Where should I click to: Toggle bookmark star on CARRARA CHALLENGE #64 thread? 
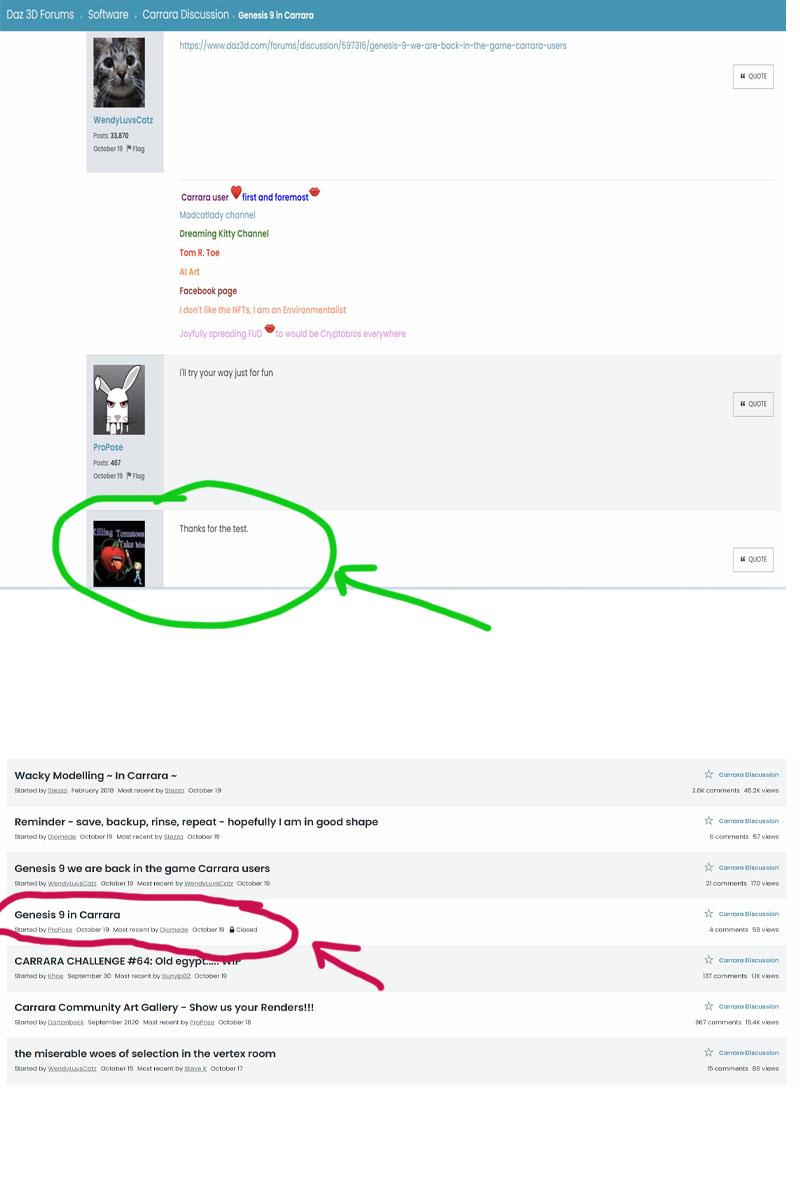point(709,959)
